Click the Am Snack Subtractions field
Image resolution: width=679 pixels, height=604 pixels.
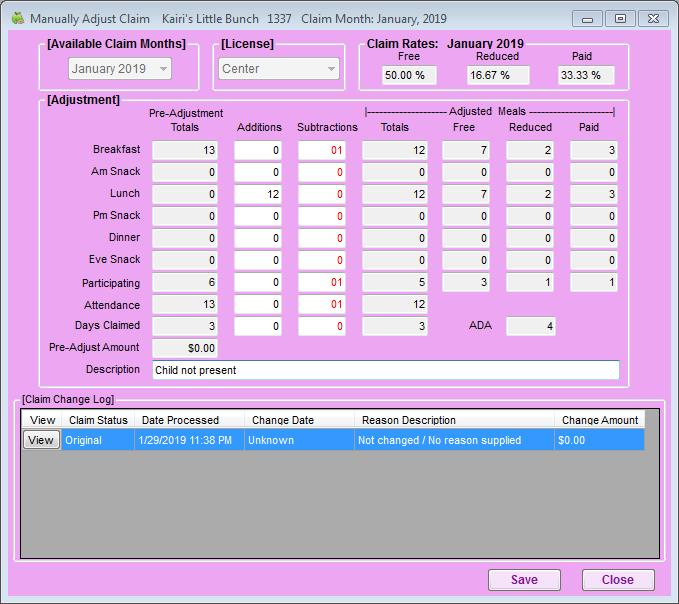click(321, 172)
